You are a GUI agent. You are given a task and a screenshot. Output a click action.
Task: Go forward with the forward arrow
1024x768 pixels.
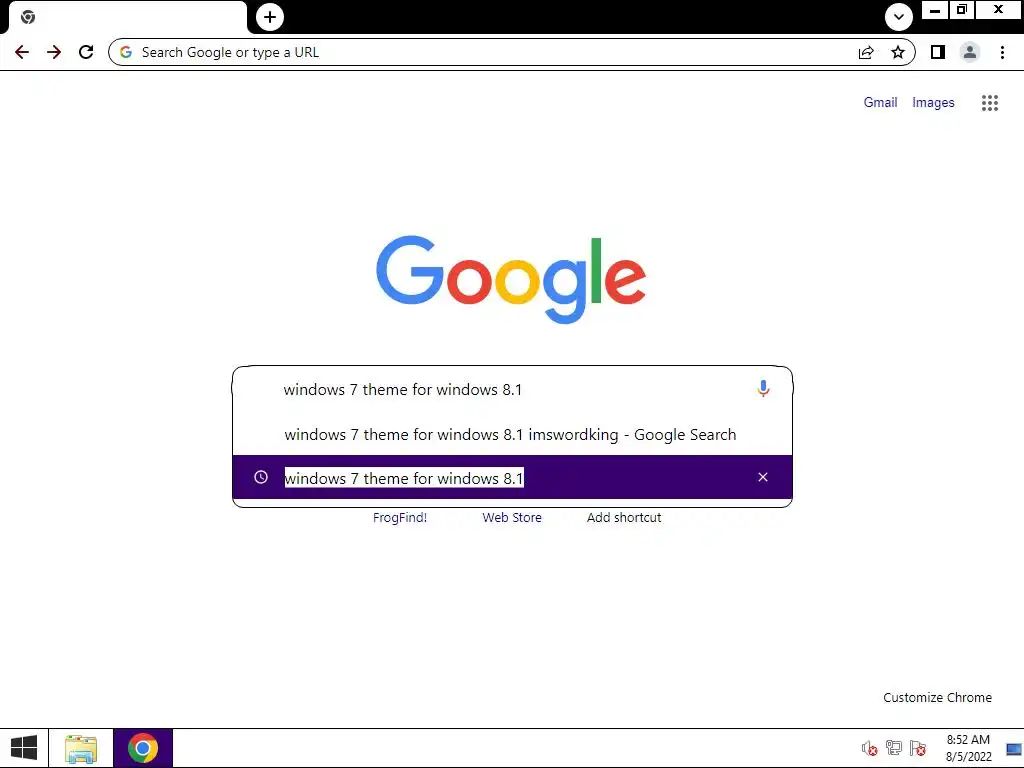click(54, 52)
